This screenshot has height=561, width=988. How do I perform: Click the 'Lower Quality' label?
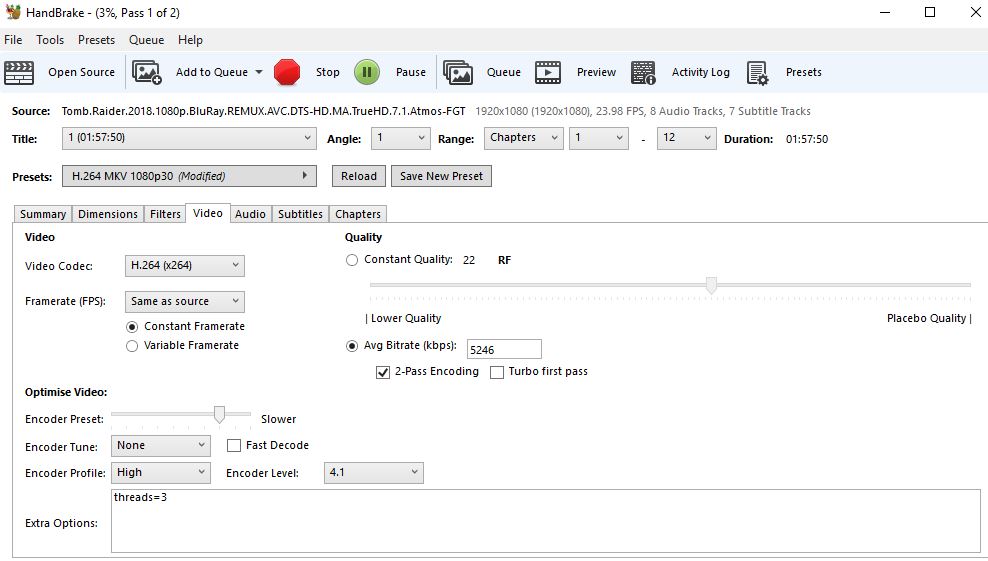tap(406, 319)
